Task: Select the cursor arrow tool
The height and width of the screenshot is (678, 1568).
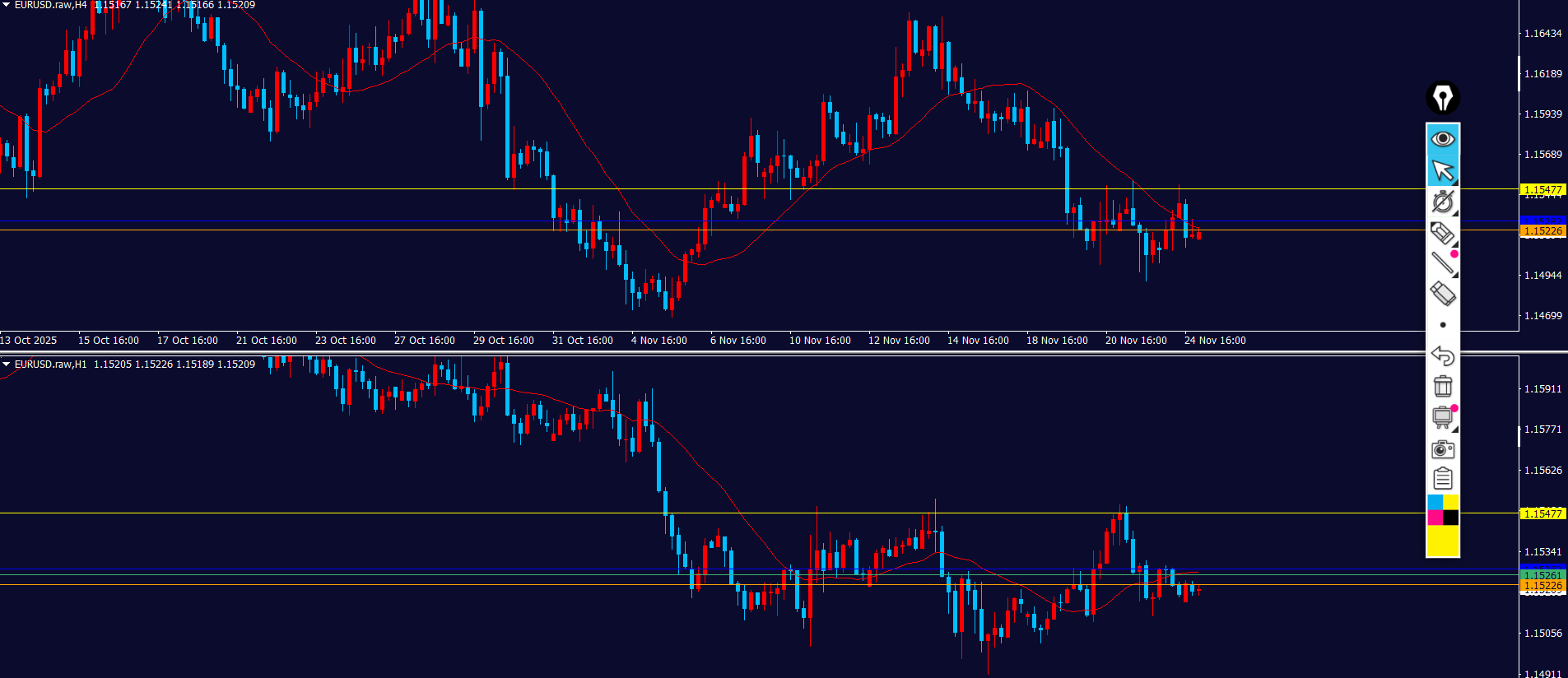Action: pos(1442,170)
